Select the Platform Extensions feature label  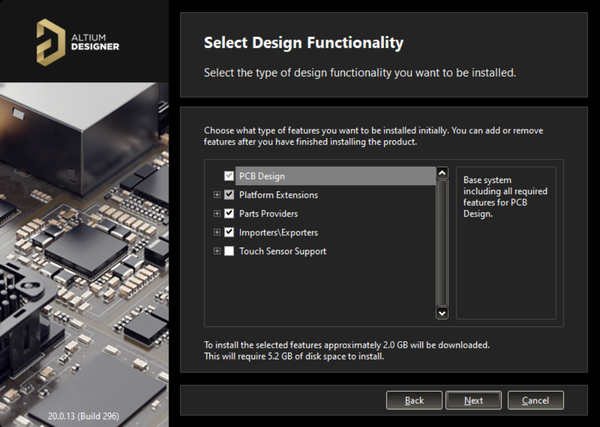[278, 195]
